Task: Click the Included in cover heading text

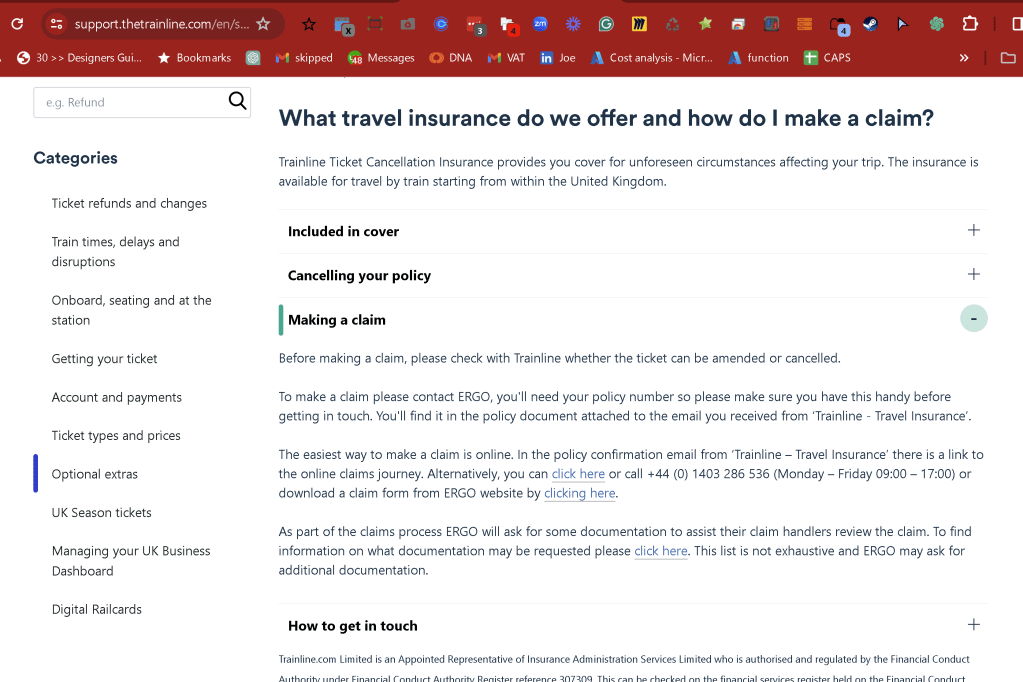Action: [343, 232]
